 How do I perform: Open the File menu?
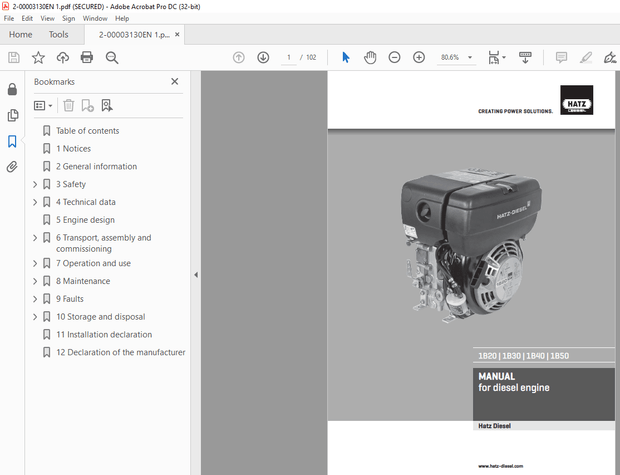pos(9,19)
